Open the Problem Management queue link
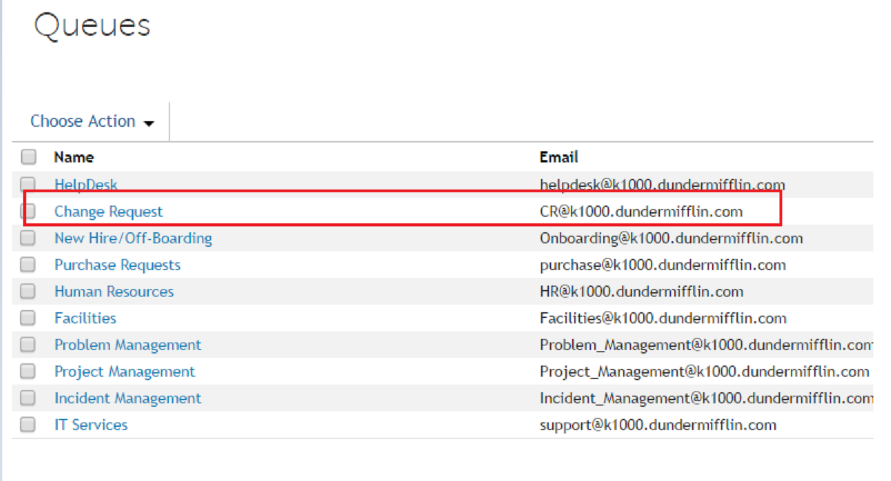891x481 pixels. click(x=127, y=345)
